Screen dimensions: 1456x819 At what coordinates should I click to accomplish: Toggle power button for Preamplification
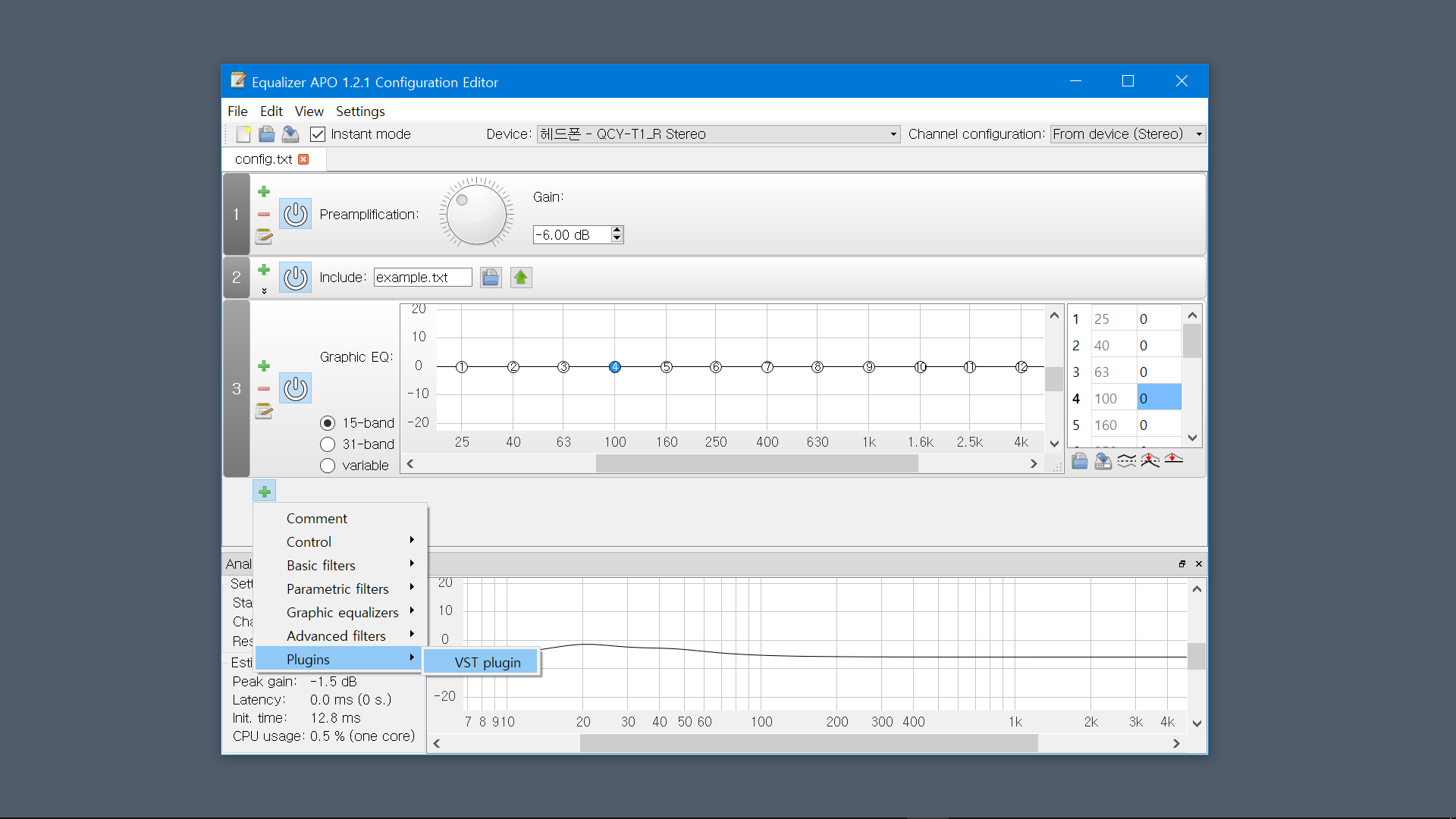pyautogui.click(x=296, y=214)
